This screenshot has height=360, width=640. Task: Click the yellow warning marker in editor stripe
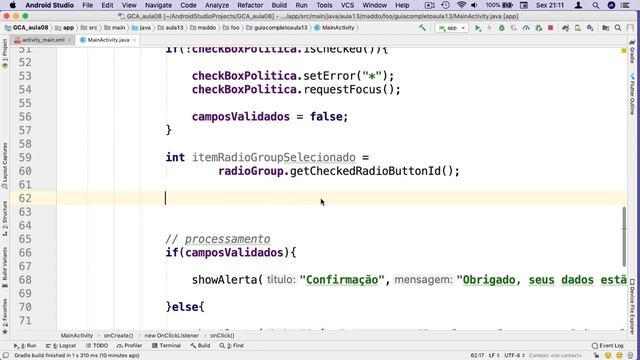(624, 51)
